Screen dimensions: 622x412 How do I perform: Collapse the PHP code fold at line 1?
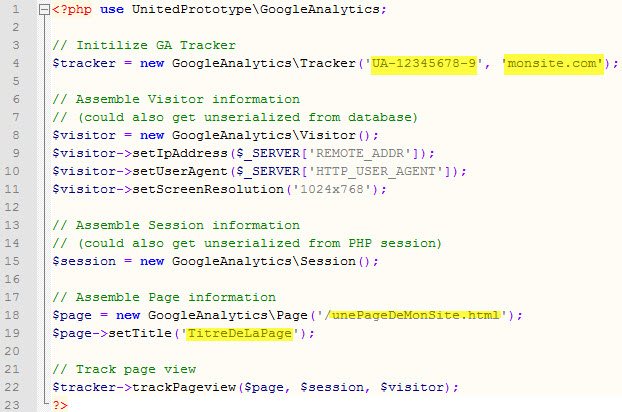pos(45,10)
